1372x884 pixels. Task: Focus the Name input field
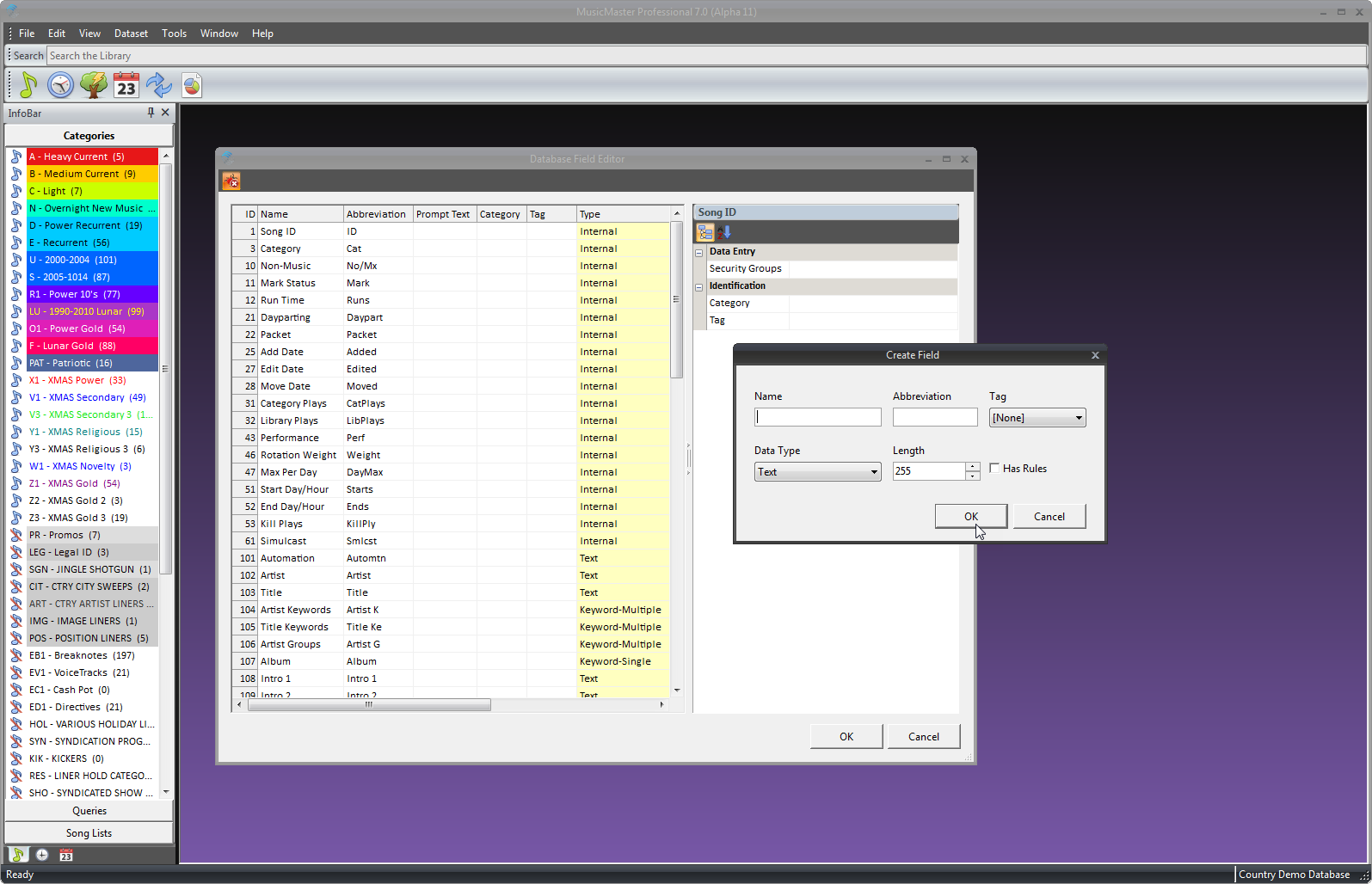818,417
